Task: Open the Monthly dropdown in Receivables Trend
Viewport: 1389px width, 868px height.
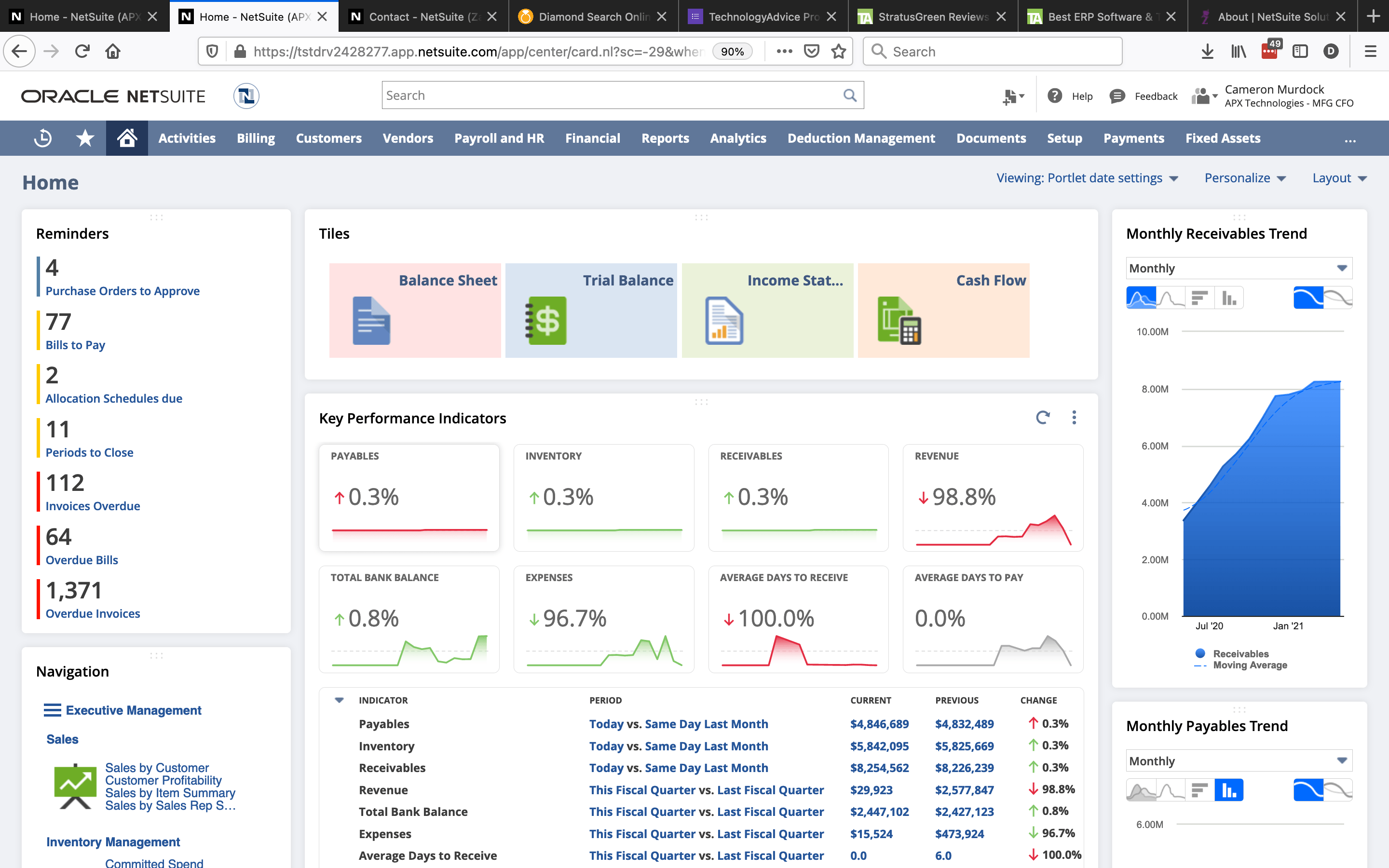Action: [1238, 268]
